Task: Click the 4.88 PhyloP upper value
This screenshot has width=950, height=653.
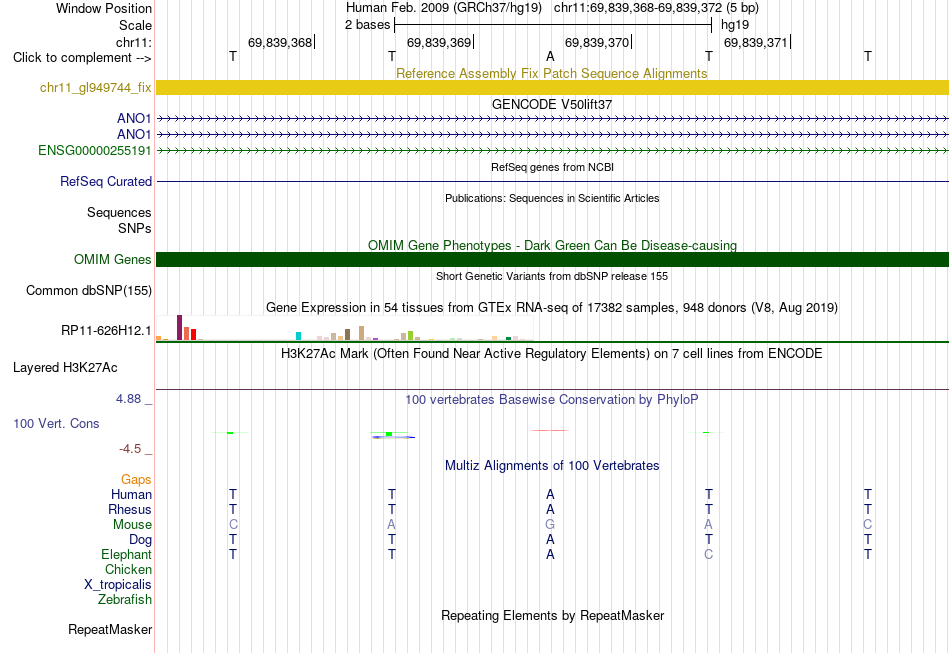Action: click(x=128, y=399)
